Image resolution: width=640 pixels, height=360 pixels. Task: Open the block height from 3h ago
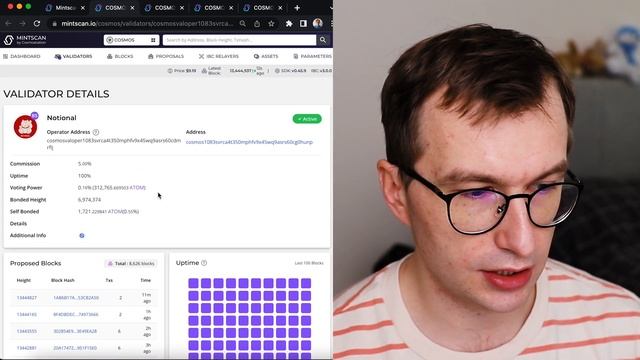point(27,348)
